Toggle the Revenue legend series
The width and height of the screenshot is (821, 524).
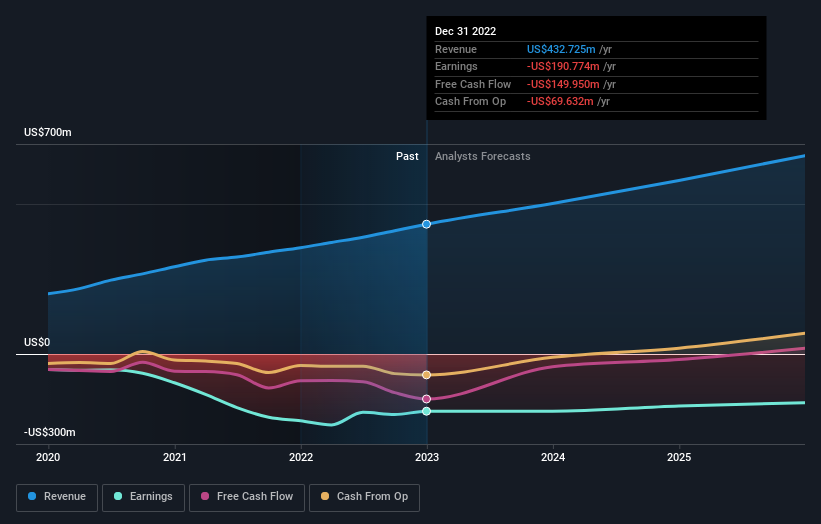tap(57, 497)
